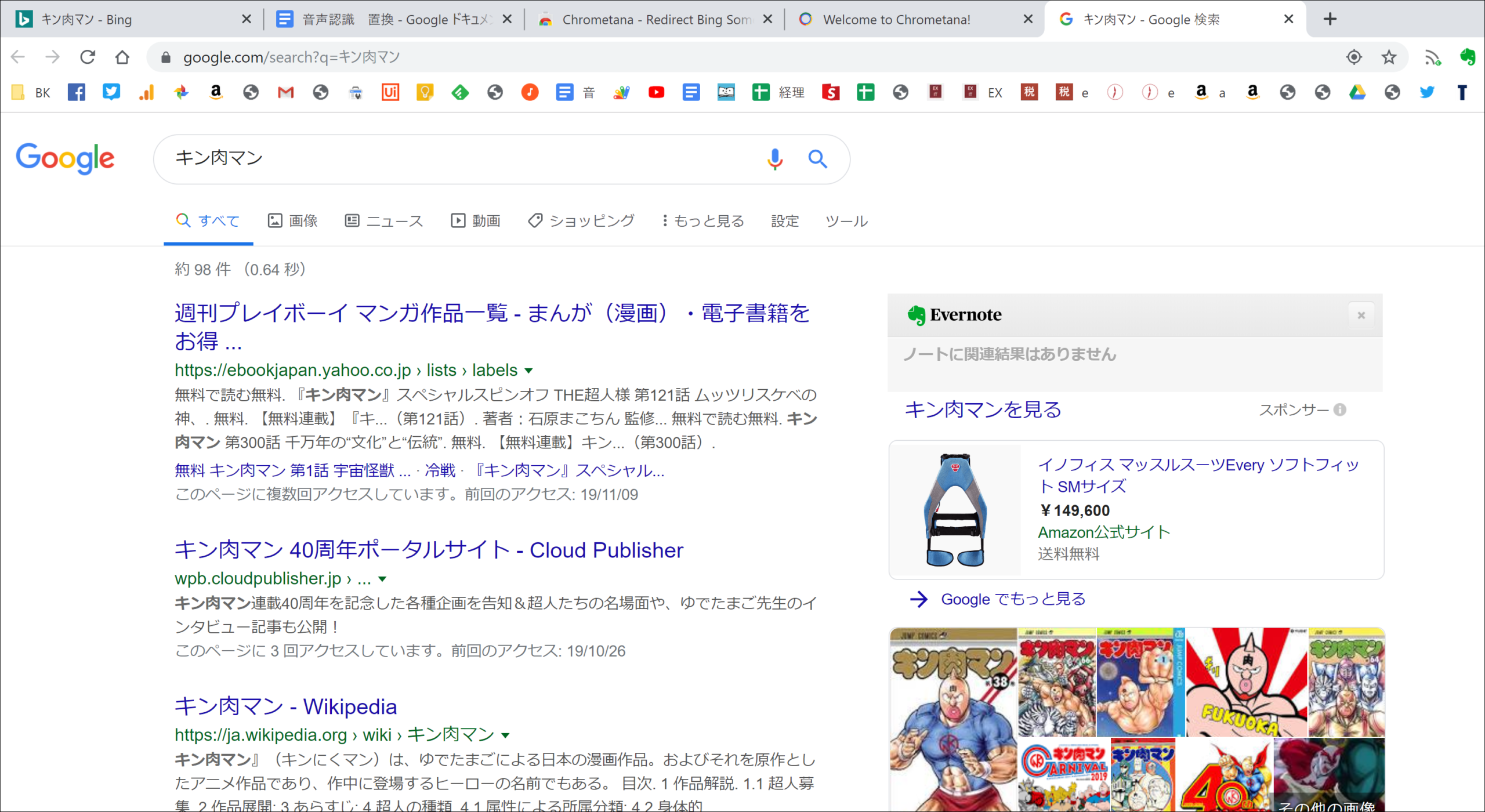Open the 冷戦 sublink
The height and width of the screenshot is (812, 1485).
click(x=440, y=470)
